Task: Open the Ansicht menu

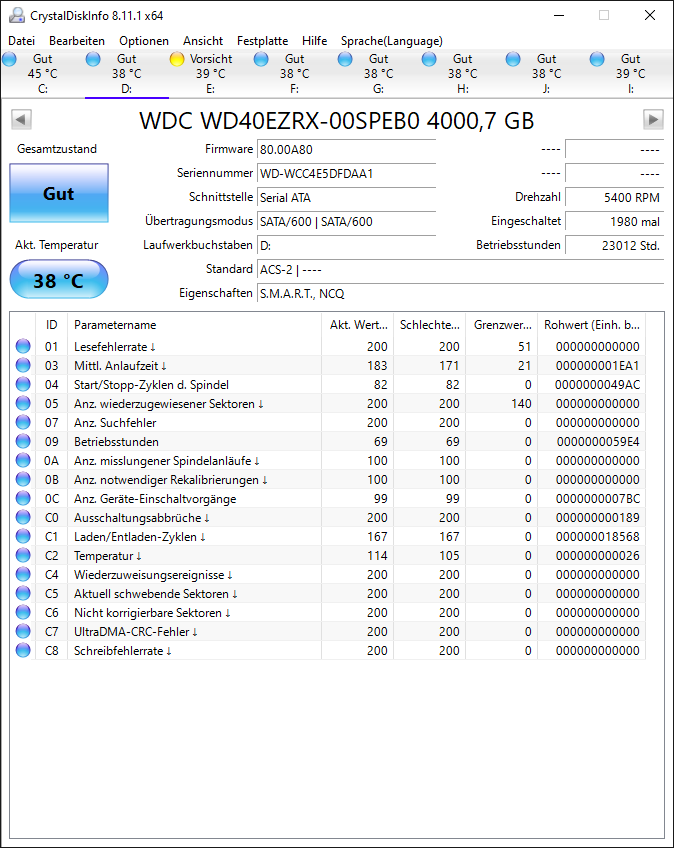Action: coord(203,41)
